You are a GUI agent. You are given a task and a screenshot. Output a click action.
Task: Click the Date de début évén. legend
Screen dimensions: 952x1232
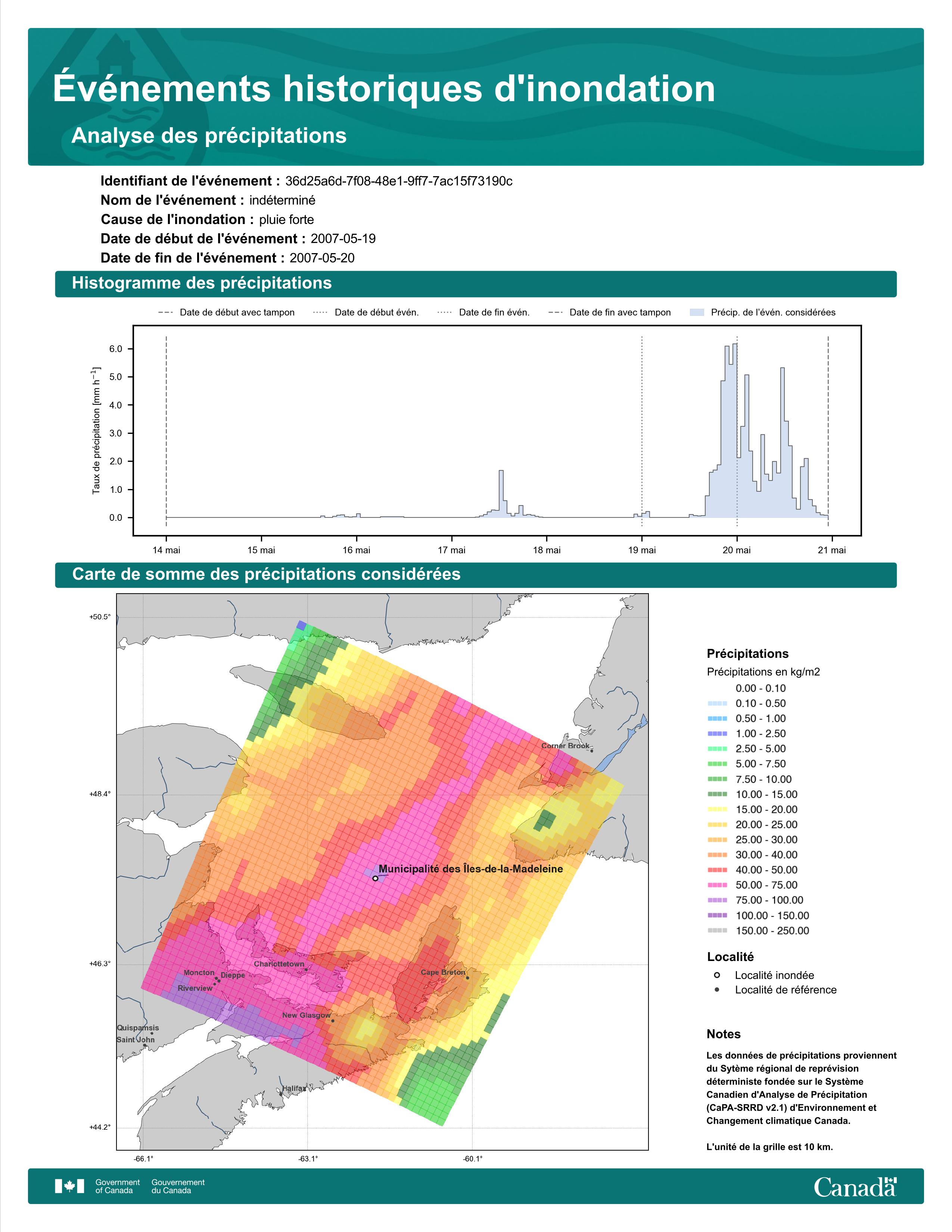pos(366,312)
